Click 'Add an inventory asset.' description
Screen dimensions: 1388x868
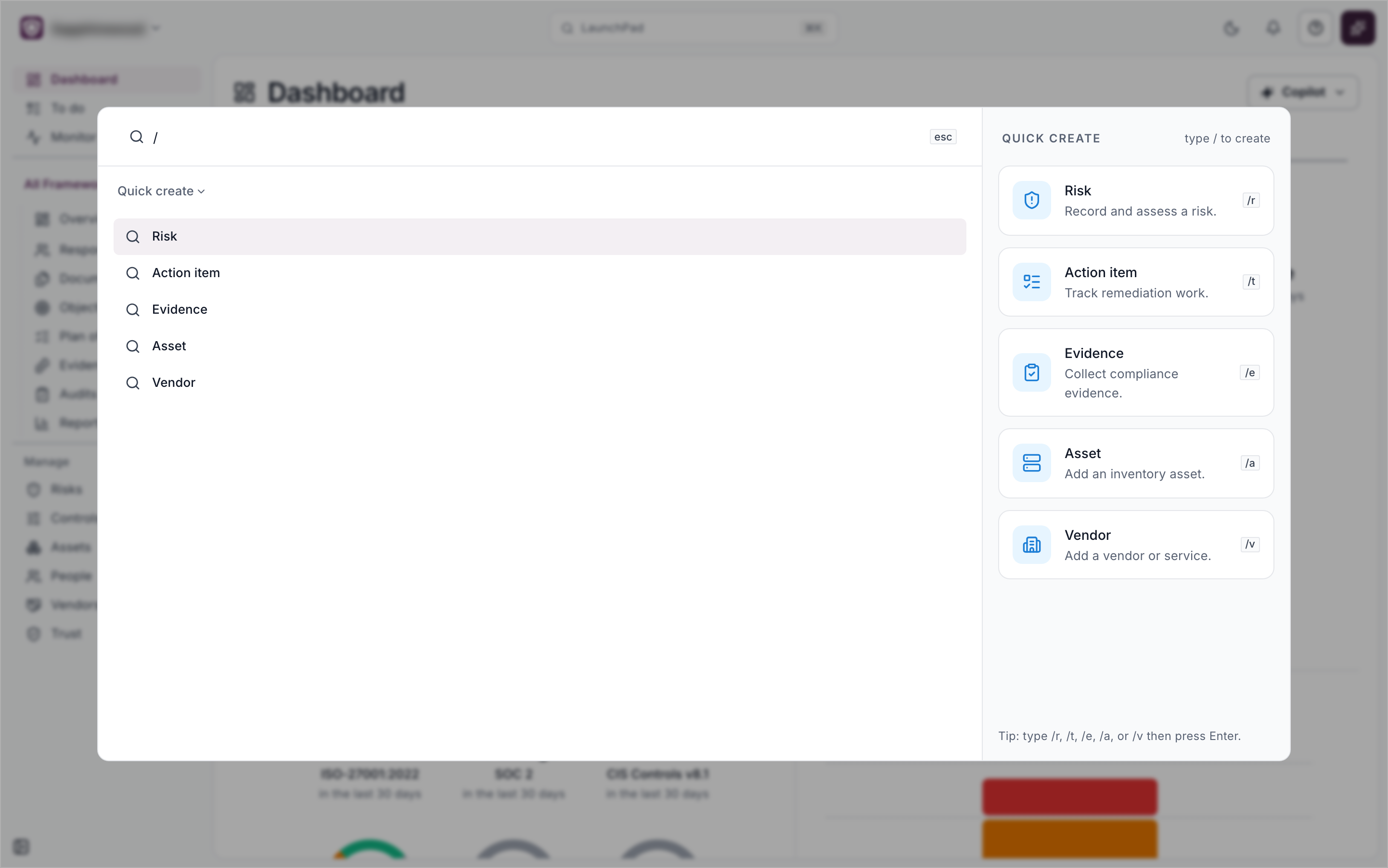click(x=1134, y=473)
